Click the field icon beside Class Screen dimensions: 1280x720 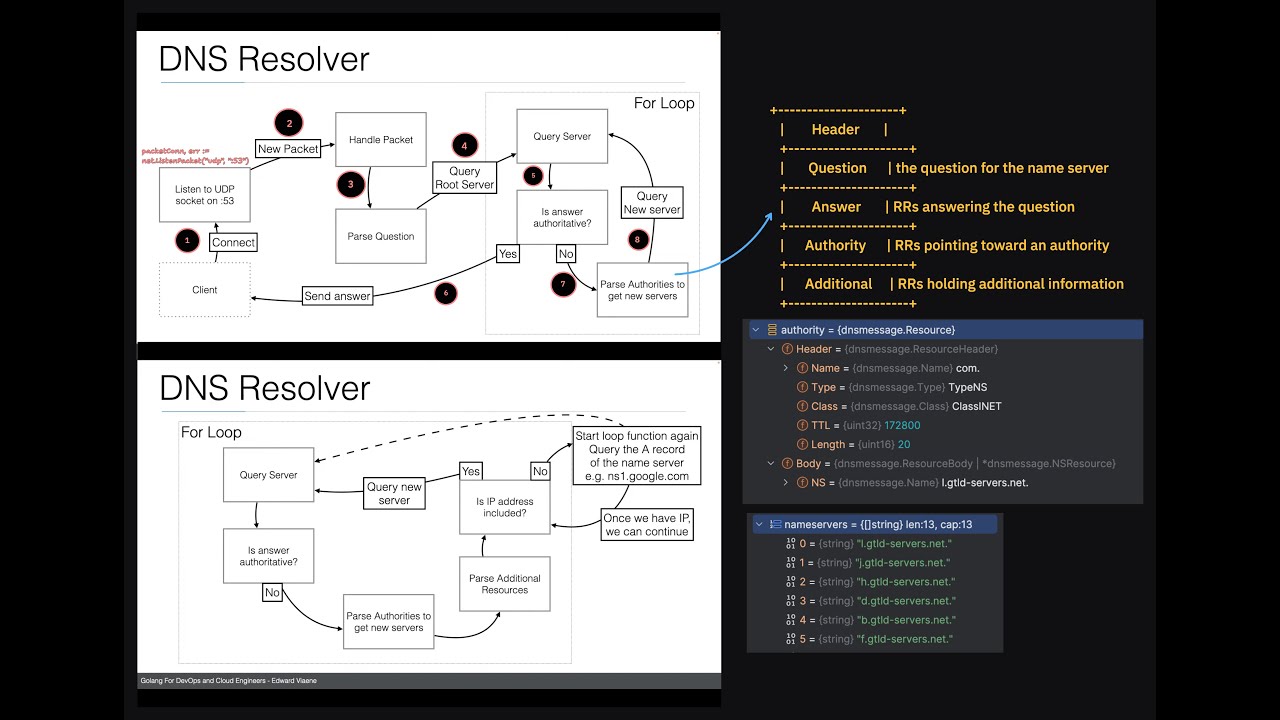point(802,406)
